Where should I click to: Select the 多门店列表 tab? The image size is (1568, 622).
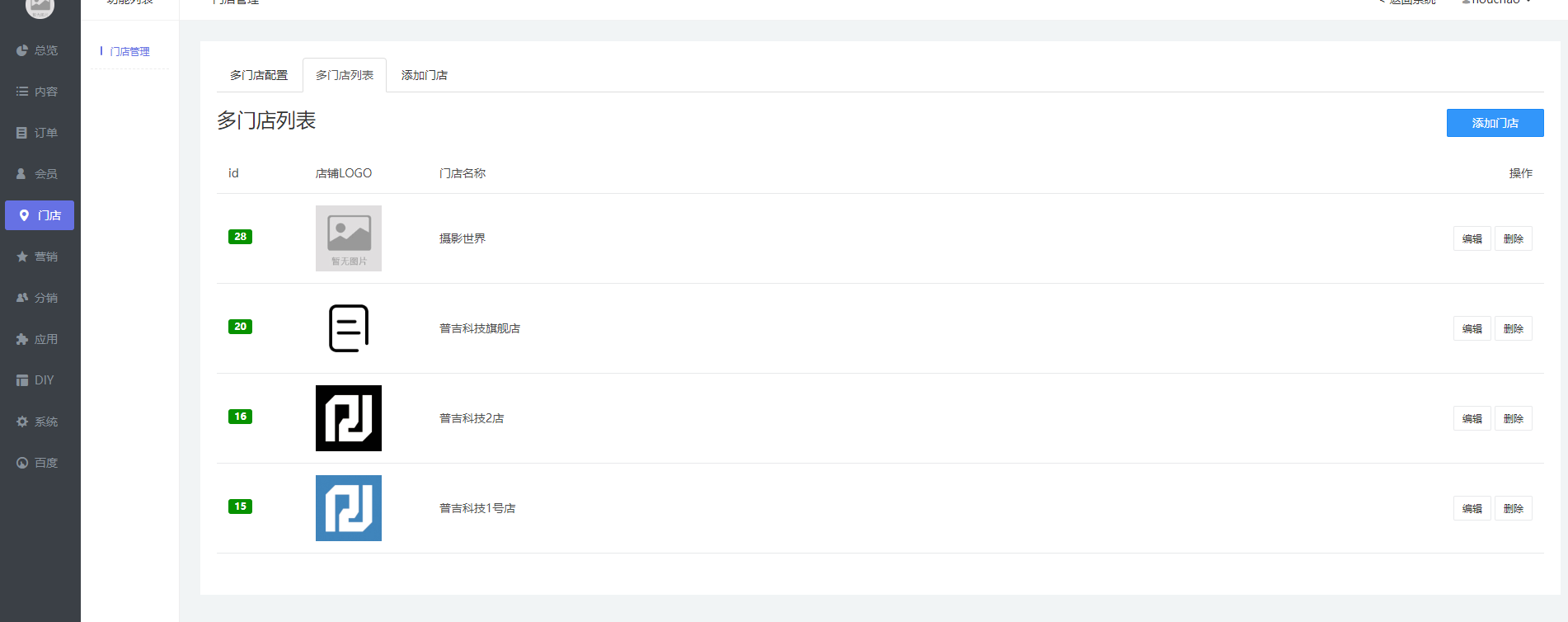tap(345, 75)
